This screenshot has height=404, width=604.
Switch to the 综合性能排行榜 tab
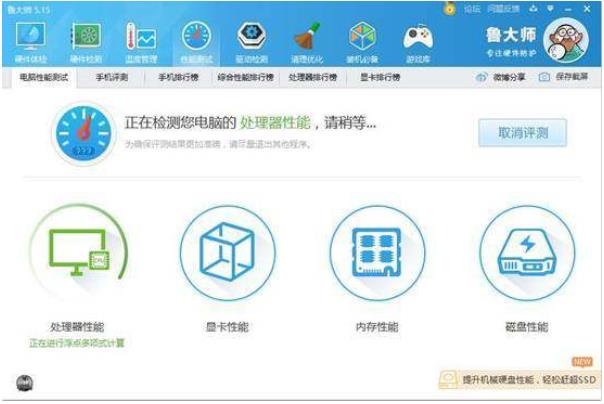[x=245, y=77]
